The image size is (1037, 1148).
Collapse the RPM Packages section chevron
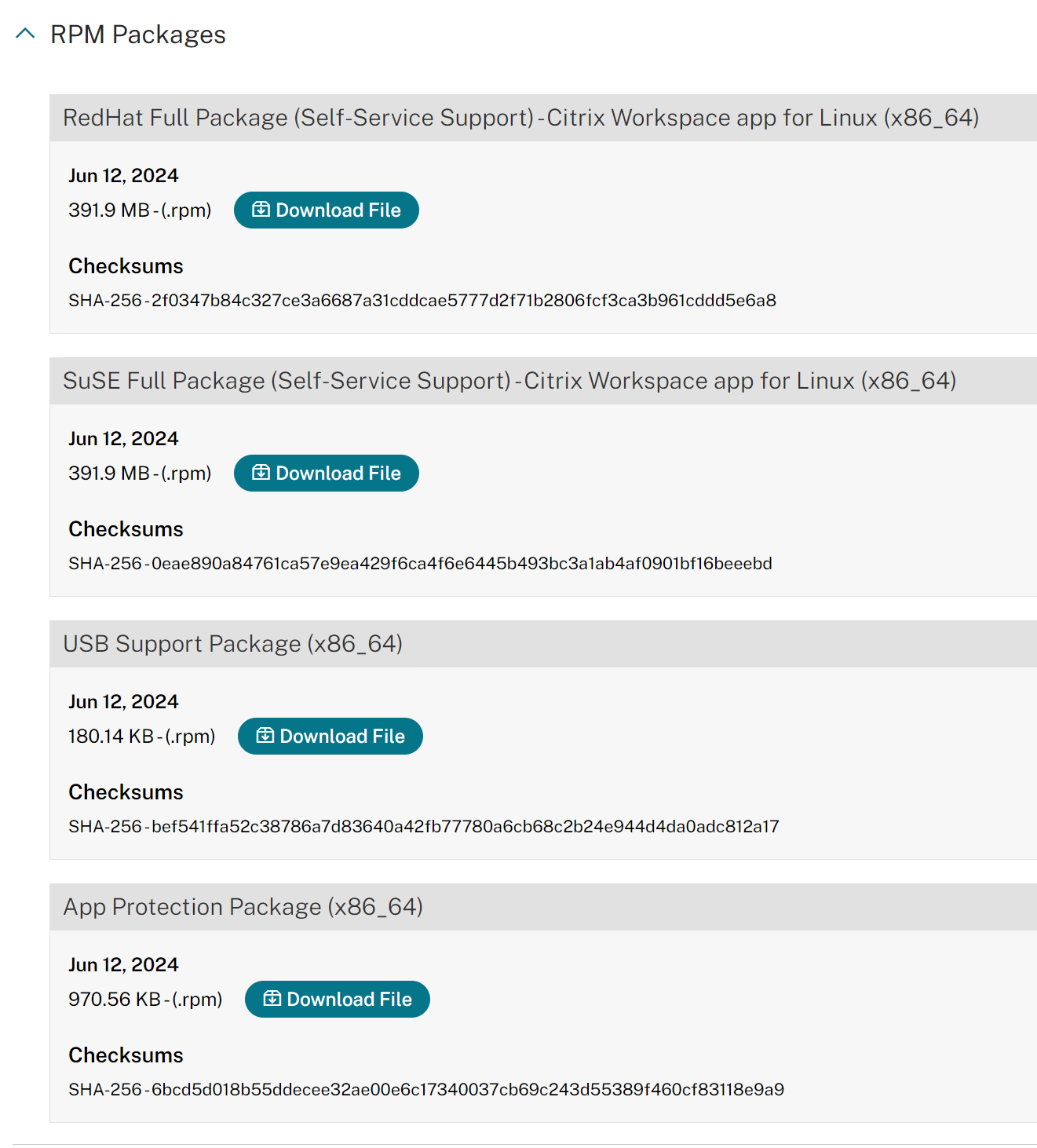point(25,34)
